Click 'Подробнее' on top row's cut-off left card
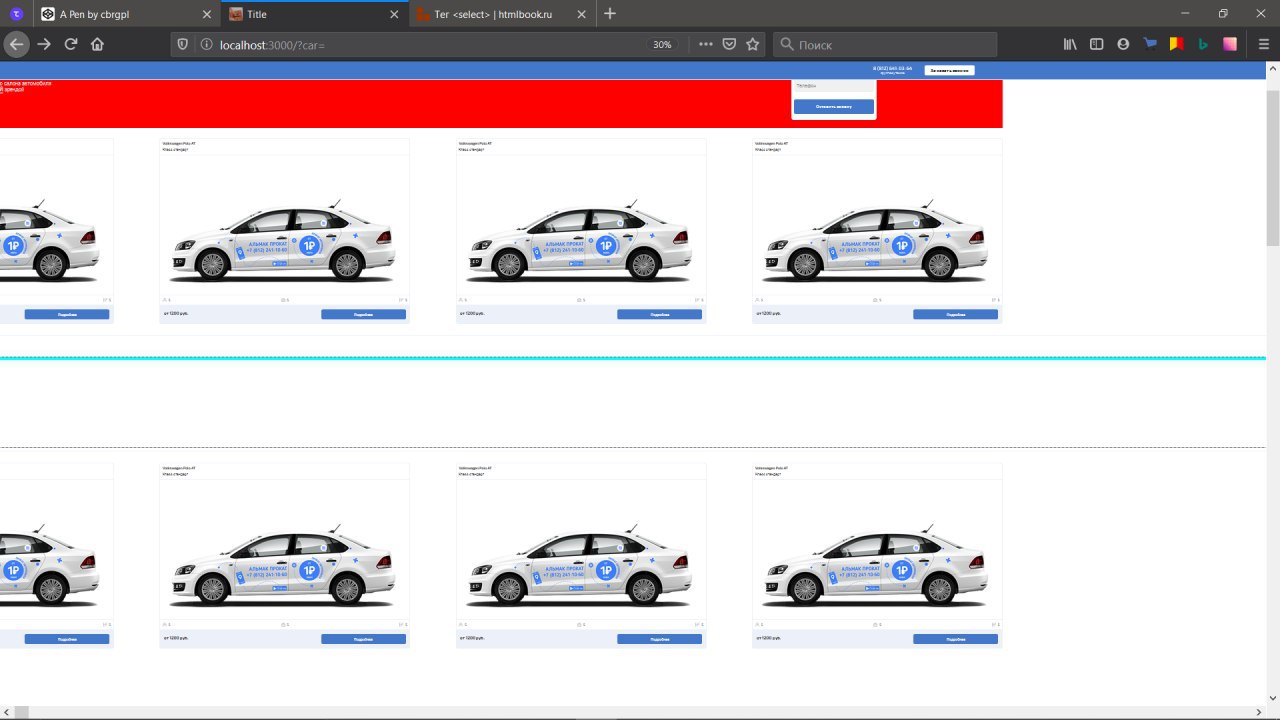Screen dimensions: 1280x720 (x=67, y=314)
